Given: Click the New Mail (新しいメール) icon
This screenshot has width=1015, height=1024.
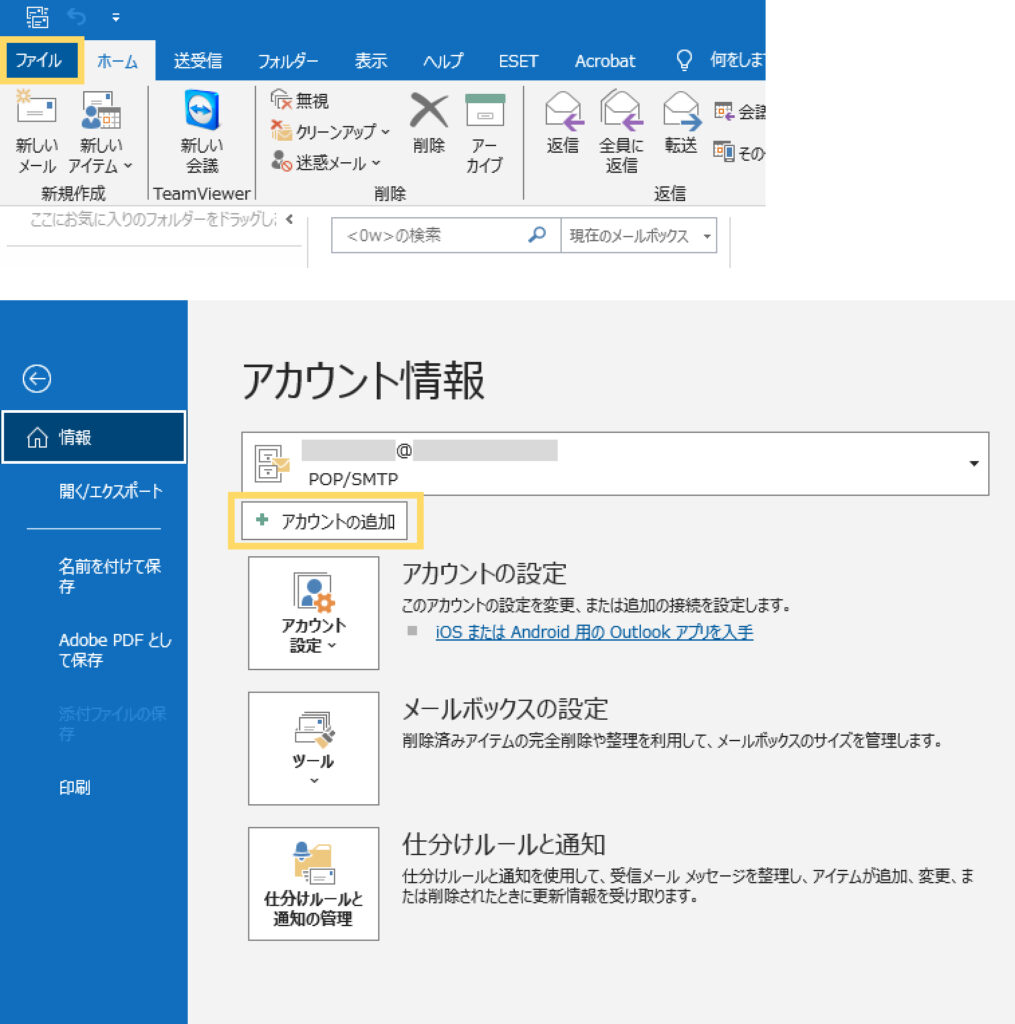Looking at the screenshot, I should [37, 112].
